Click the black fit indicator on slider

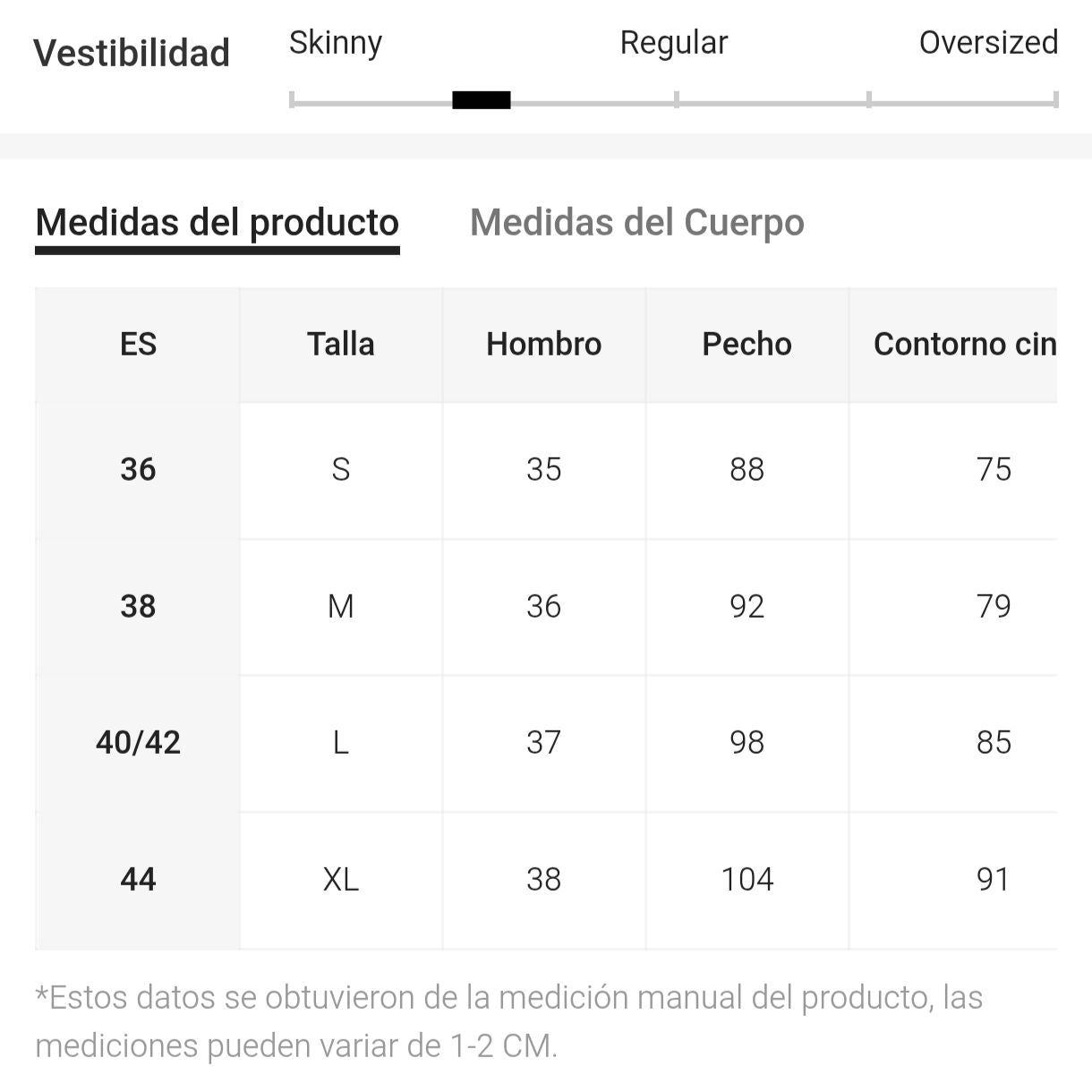tap(482, 100)
